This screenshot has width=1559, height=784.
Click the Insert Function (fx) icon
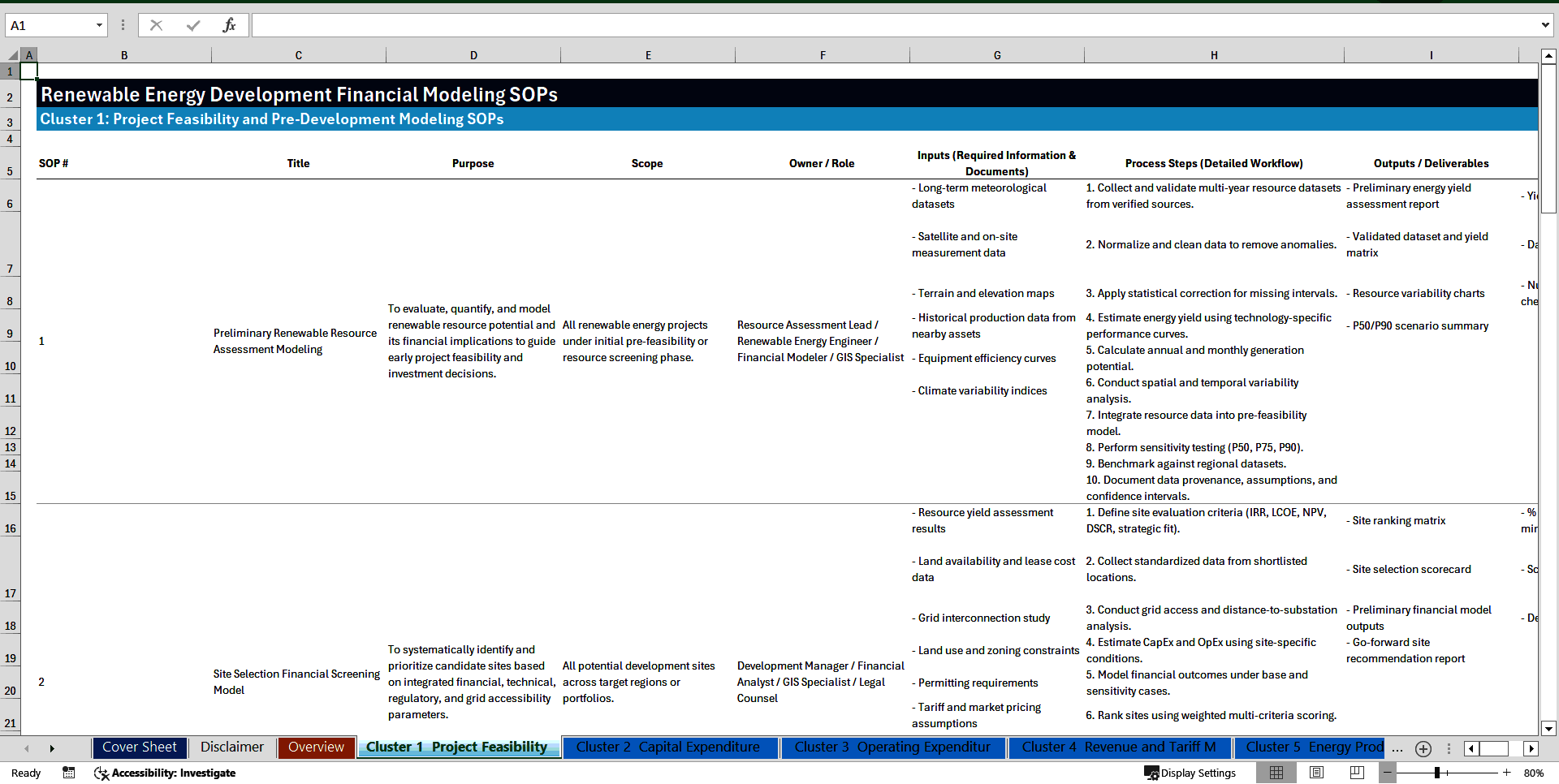point(231,24)
